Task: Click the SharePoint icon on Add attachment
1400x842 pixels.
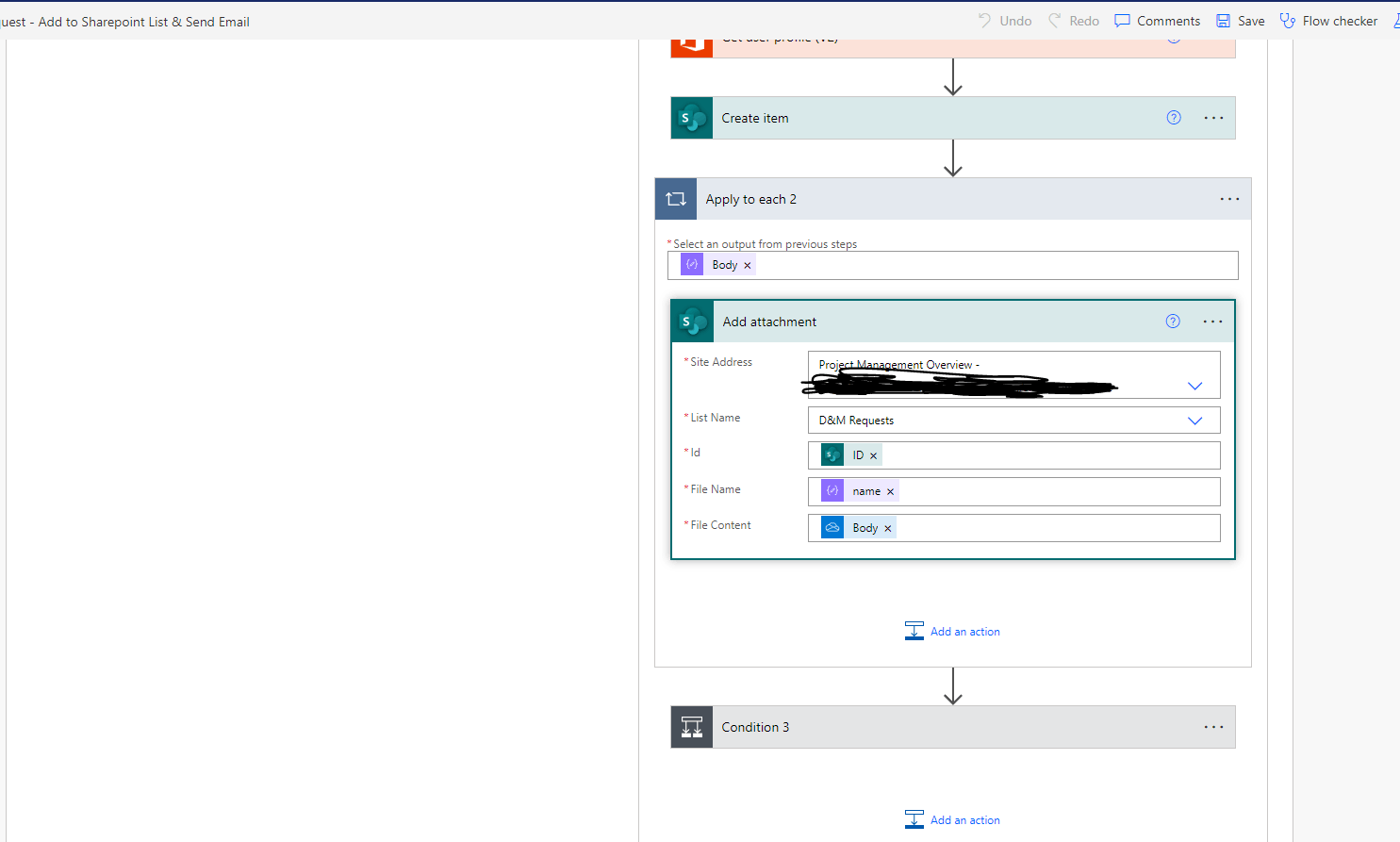Action: [x=693, y=322]
